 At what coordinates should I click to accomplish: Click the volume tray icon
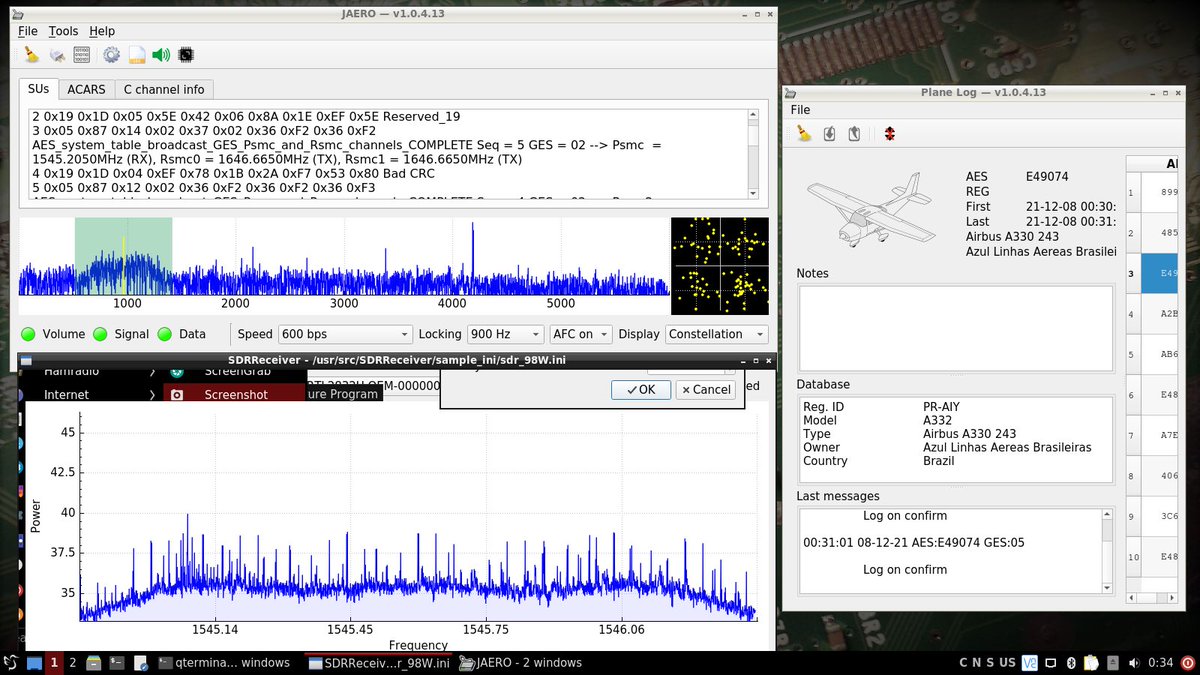[x=1133, y=662]
